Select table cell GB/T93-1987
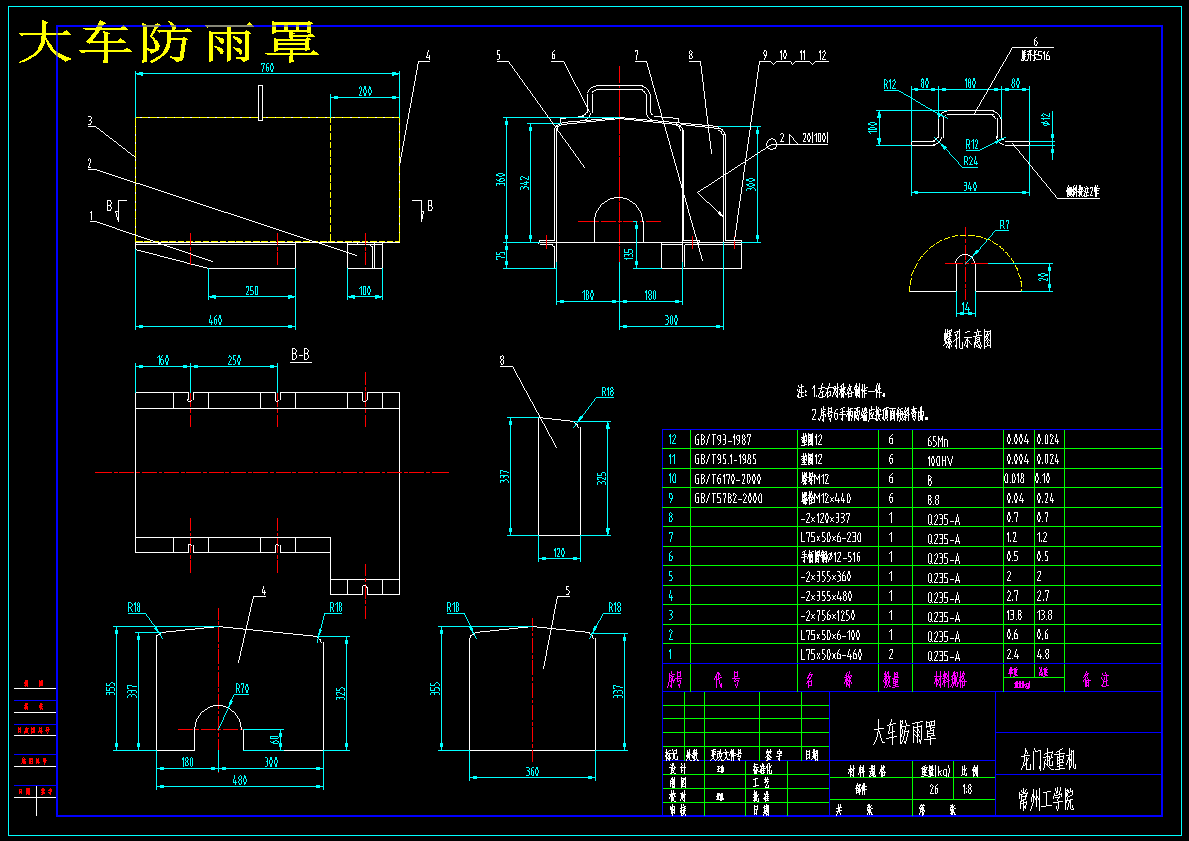 (721, 440)
